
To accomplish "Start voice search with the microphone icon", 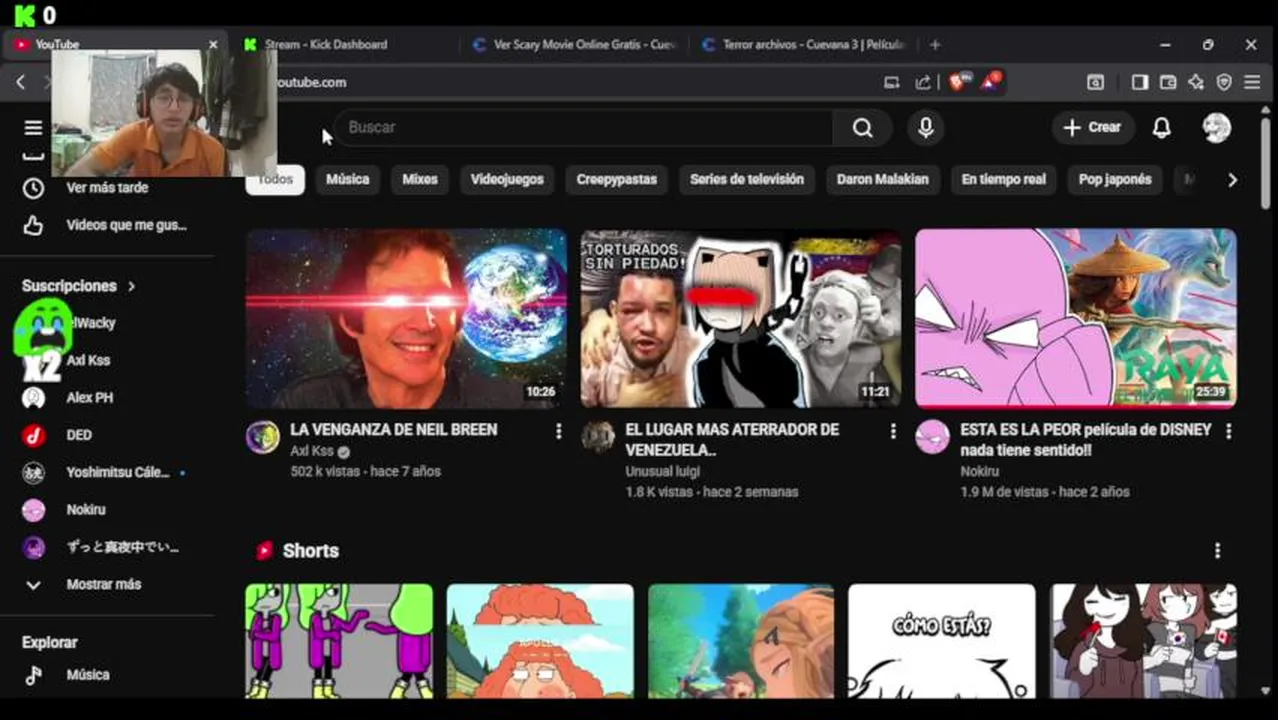I will coord(925,128).
